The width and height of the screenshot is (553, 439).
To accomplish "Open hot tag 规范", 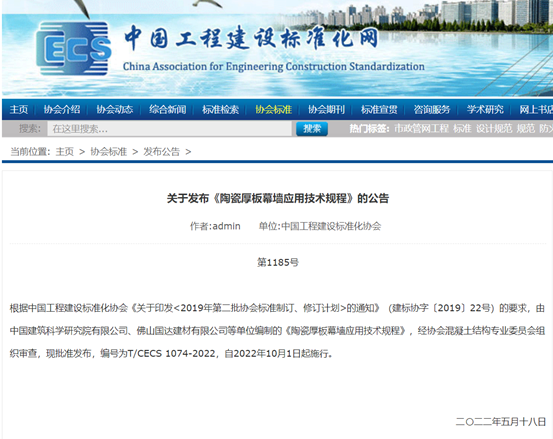I will point(526,129).
